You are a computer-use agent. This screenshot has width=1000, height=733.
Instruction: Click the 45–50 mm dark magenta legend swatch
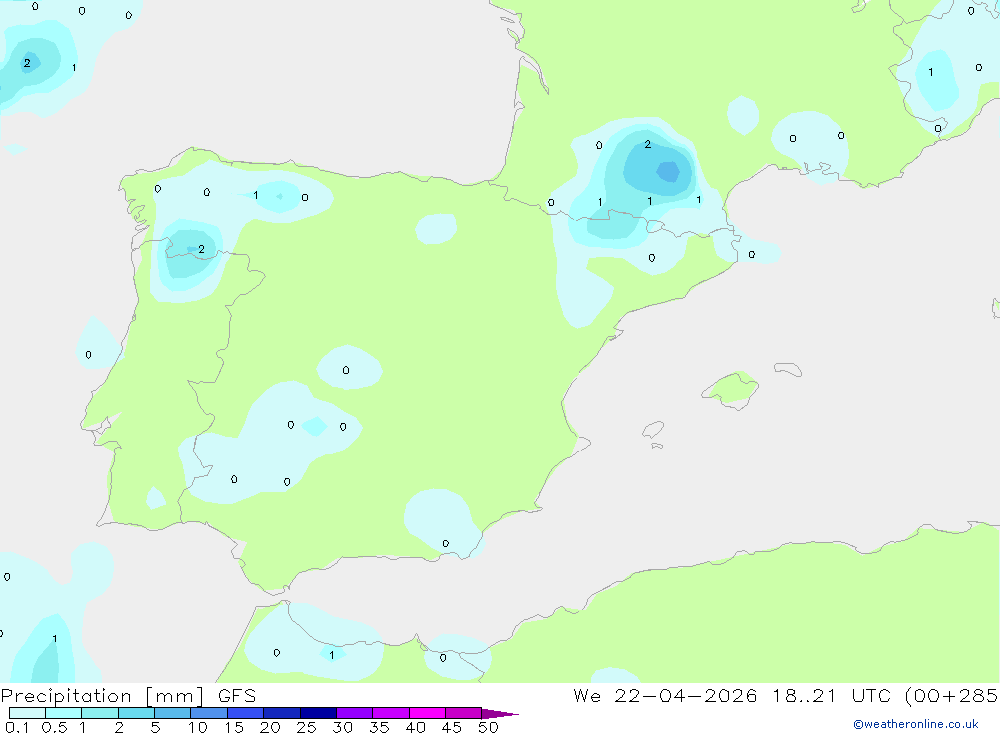click(464, 713)
